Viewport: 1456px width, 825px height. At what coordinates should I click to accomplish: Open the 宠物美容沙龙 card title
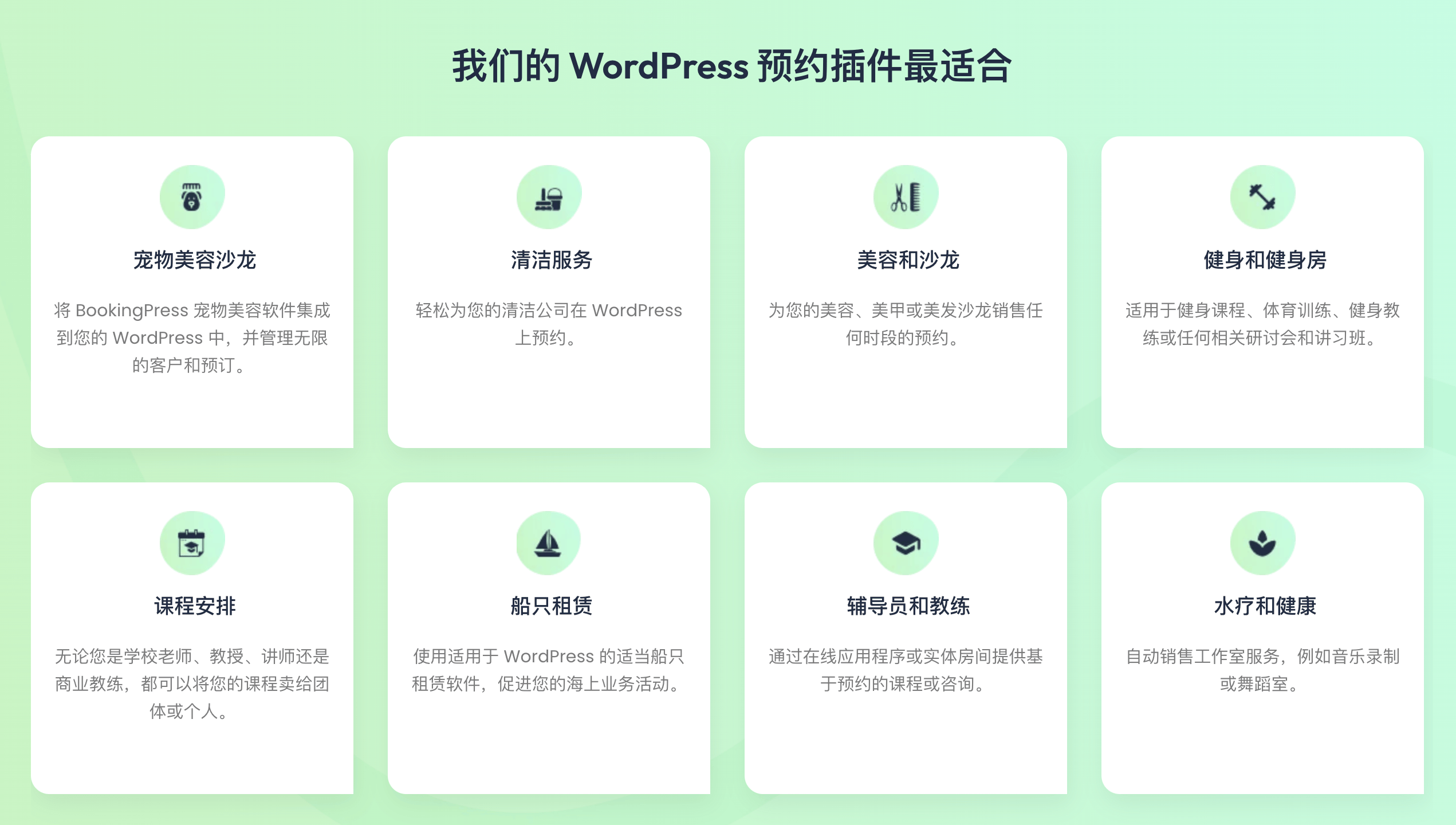194,260
